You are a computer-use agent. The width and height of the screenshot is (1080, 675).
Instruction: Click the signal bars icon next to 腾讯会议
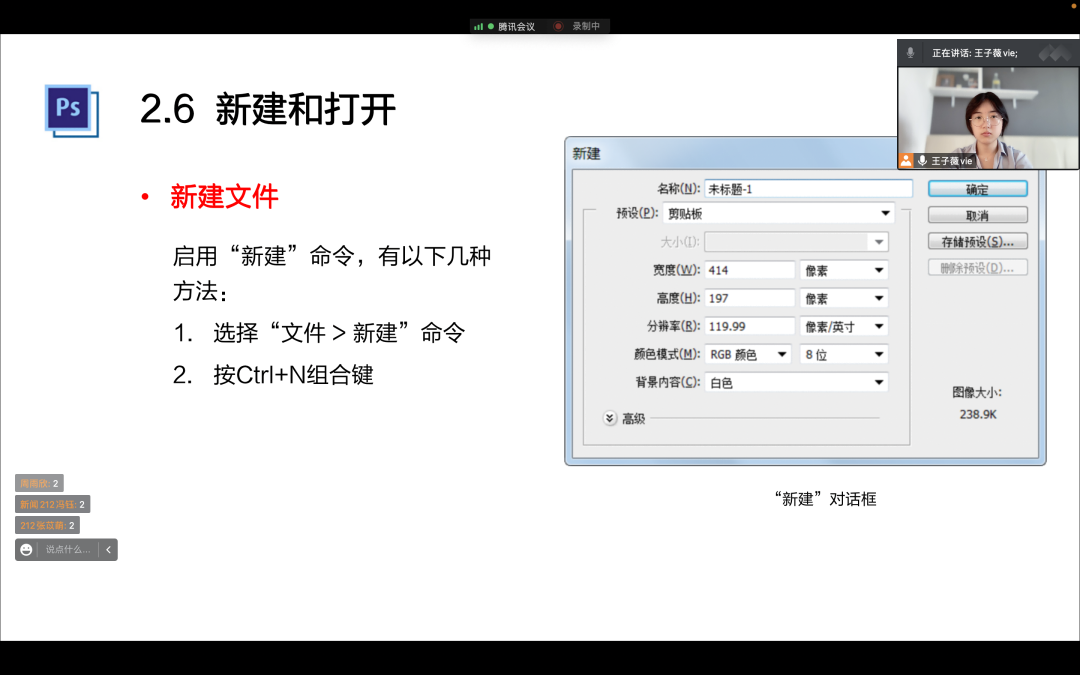479,27
